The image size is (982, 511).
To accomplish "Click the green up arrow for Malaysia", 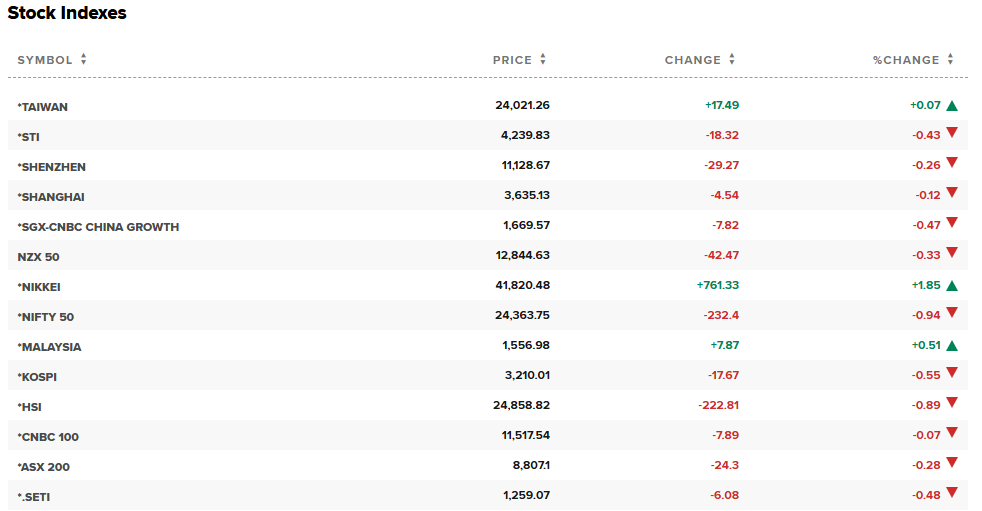I will click(952, 346).
